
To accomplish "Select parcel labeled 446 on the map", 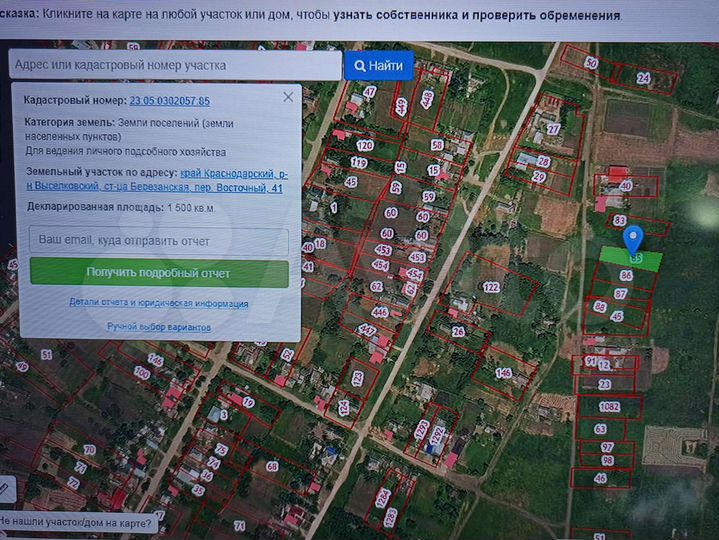I will pyautogui.click(x=380, y=312).
